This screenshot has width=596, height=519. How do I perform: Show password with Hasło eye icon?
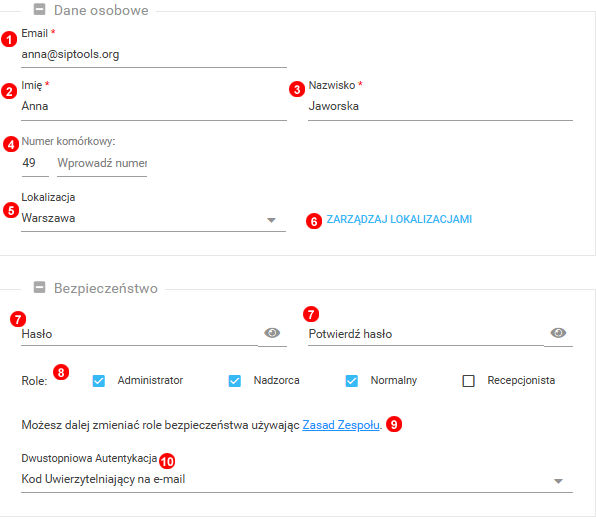click(x=272, y=333)
